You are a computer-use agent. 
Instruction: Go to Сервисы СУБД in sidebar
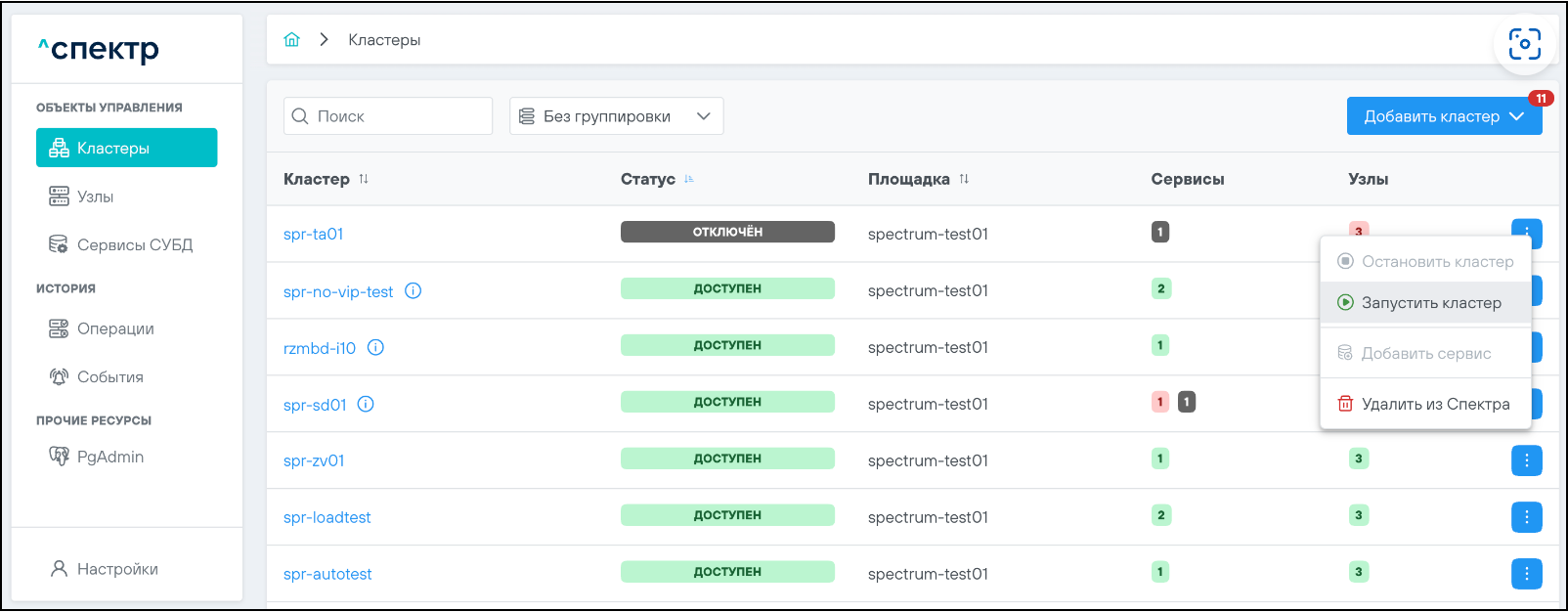click(x=134, y=245)
